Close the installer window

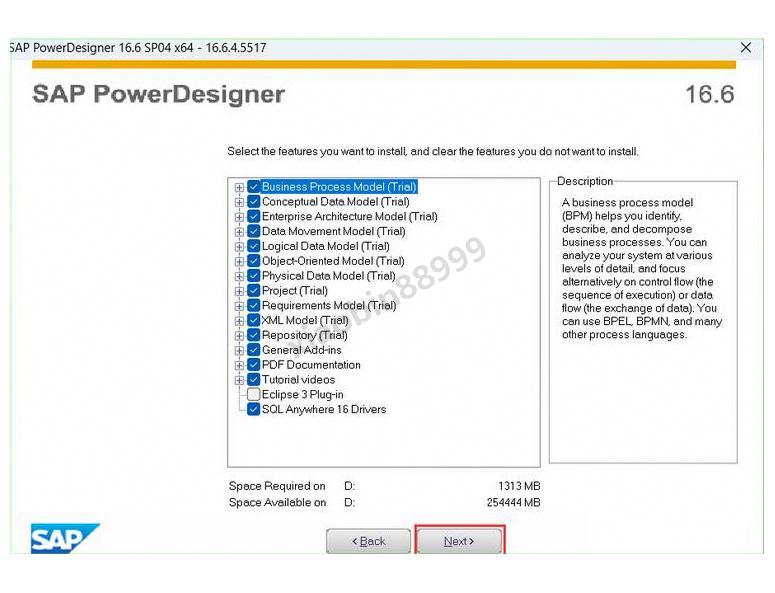click(x=746, y=47)
